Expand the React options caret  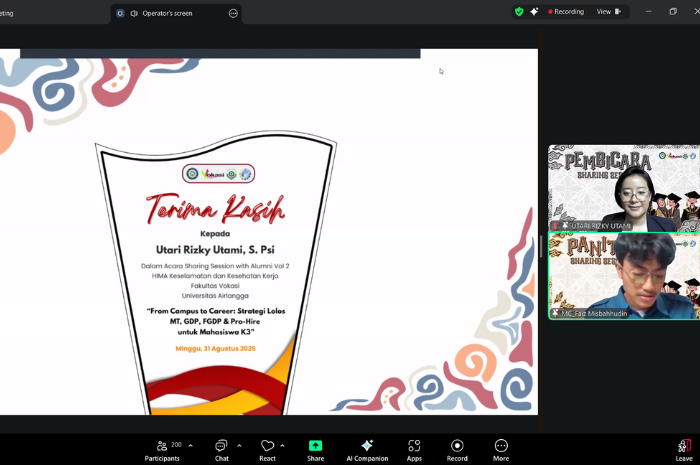pyautogui.click(x=282, y=445)
